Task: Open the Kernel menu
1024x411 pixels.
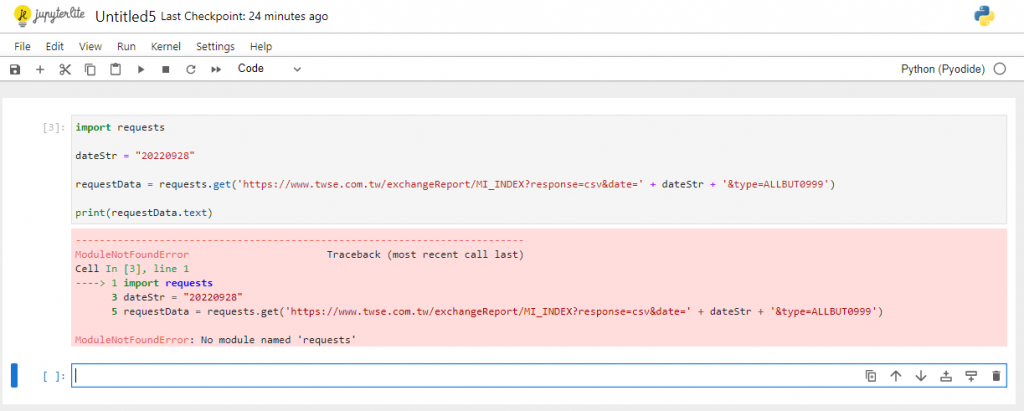Action: click(x=166, y=46)
